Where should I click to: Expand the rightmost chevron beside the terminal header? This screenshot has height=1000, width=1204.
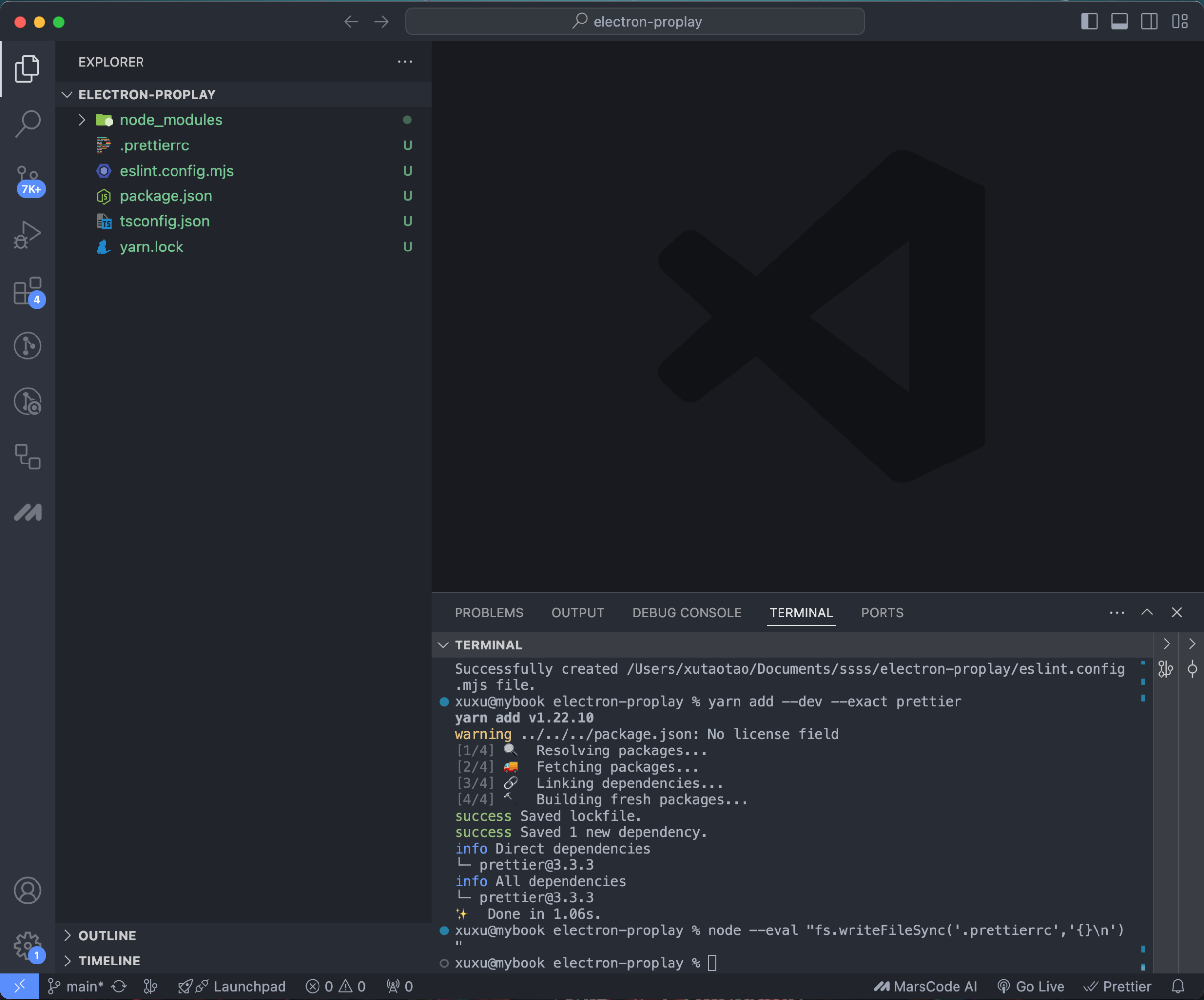(1192, 644)
